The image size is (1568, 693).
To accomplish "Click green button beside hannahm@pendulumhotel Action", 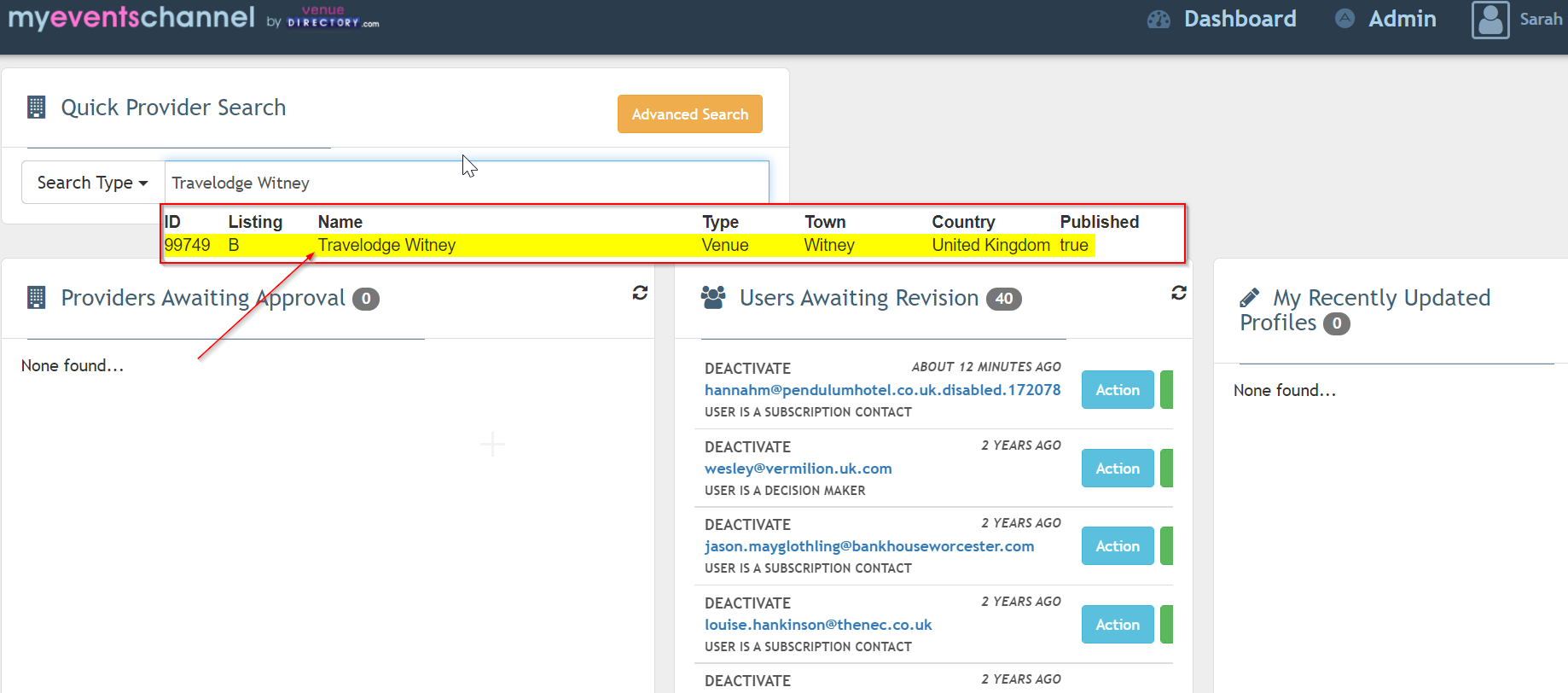I will [1167, 390].
